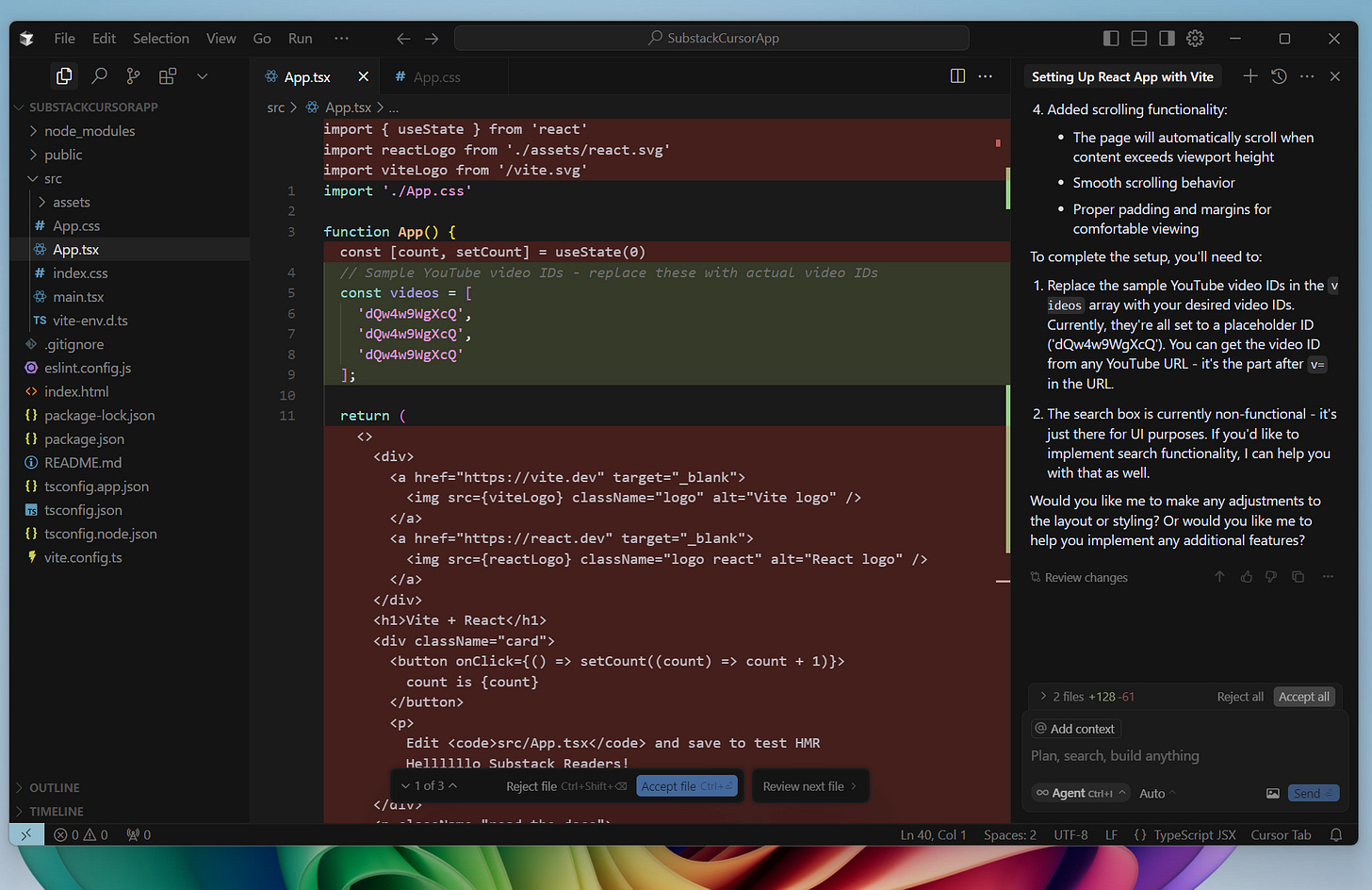Open the Selection menu
The image size is (1372, 890).
point(160,39)
